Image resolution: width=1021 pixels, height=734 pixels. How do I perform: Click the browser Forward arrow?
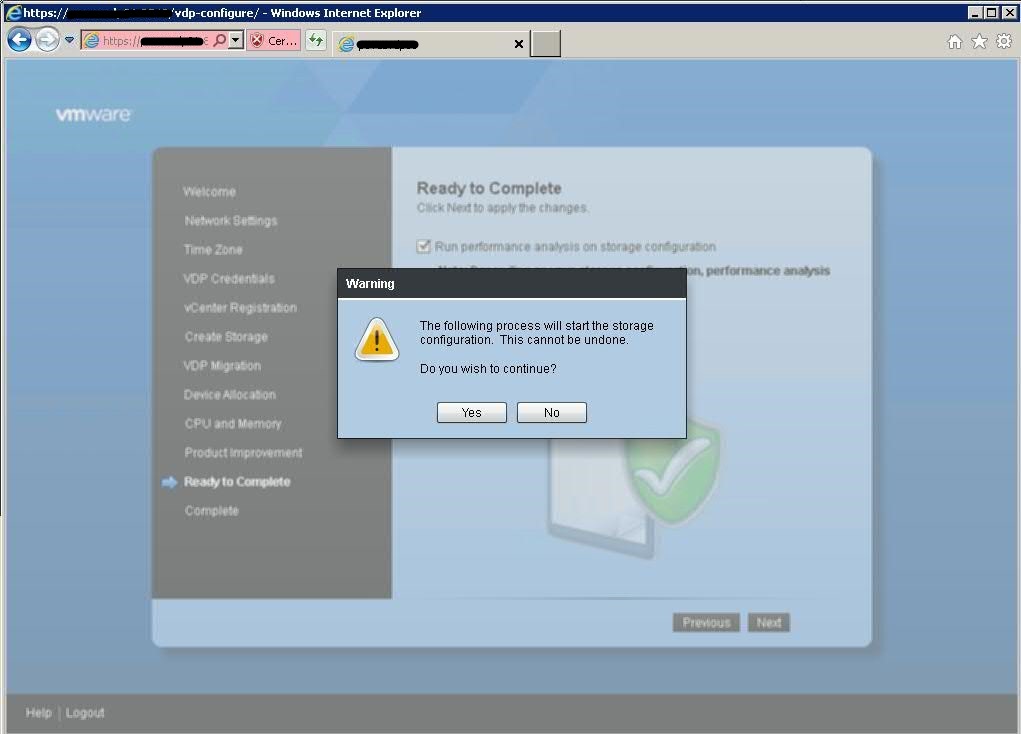click(x=47, y=40)
